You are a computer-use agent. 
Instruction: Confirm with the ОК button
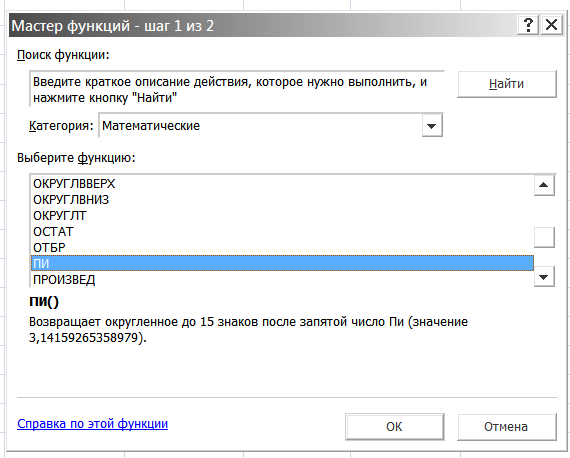coord(394,427)
